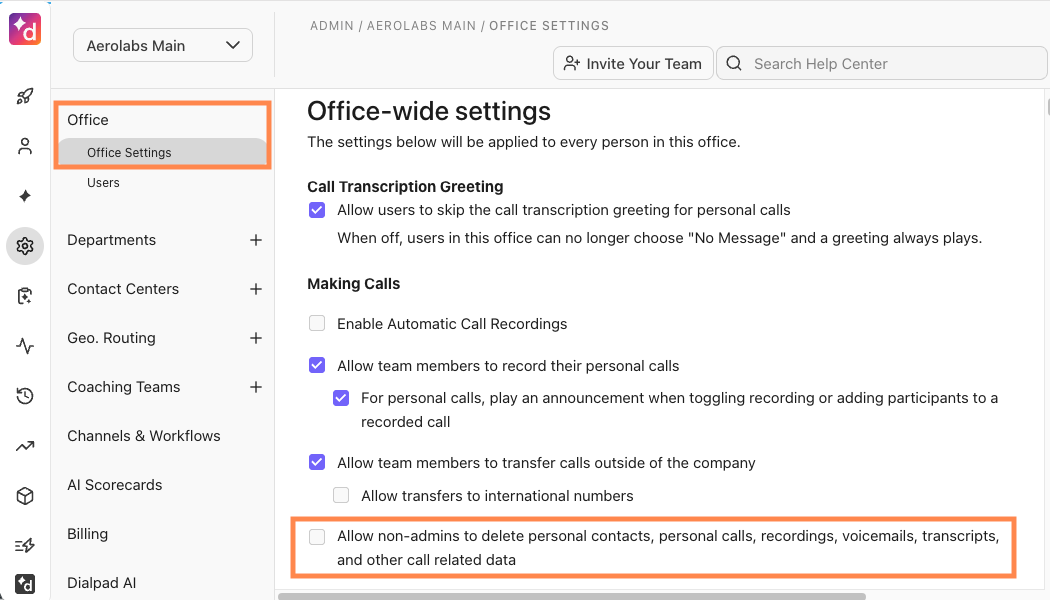1050x600 pixels.
Task: Click OFFICE SETTINGS breadcrumb
Action: coord(549,25)
